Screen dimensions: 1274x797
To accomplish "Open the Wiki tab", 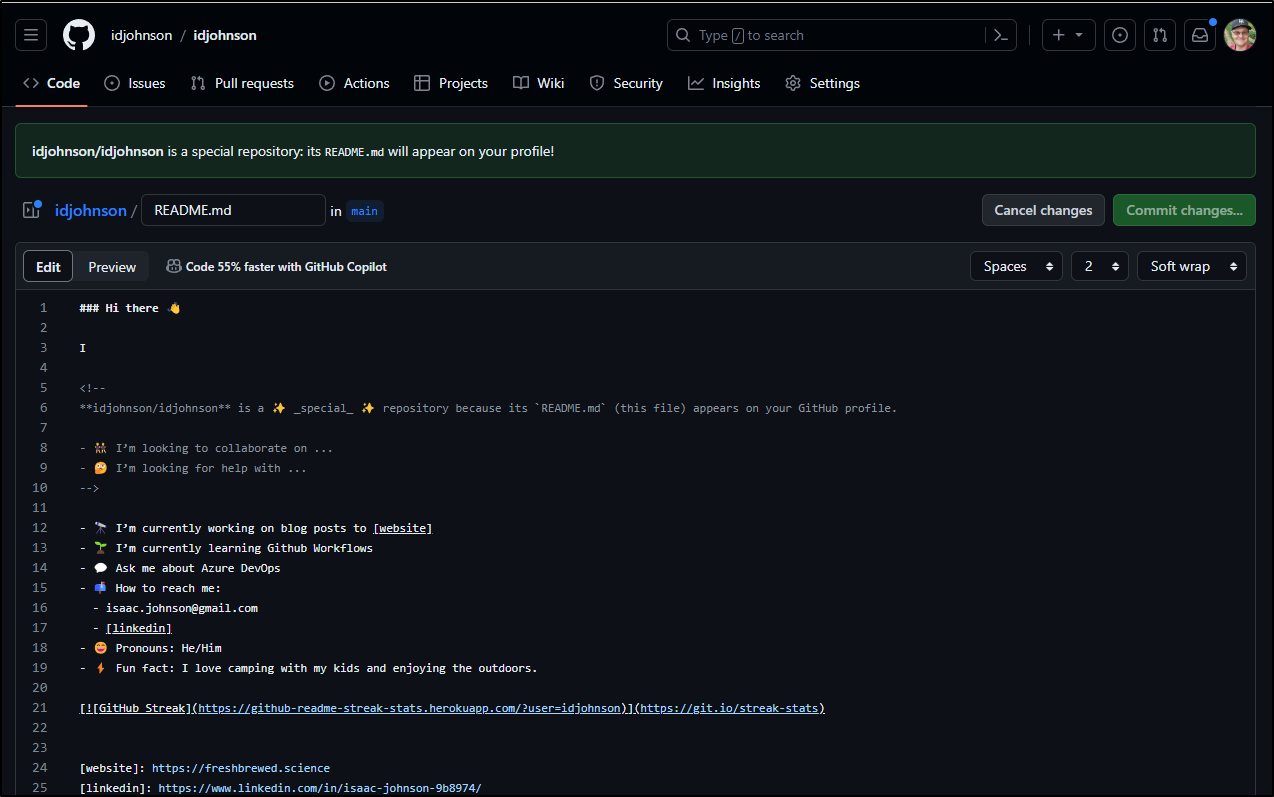I will 539,83.
